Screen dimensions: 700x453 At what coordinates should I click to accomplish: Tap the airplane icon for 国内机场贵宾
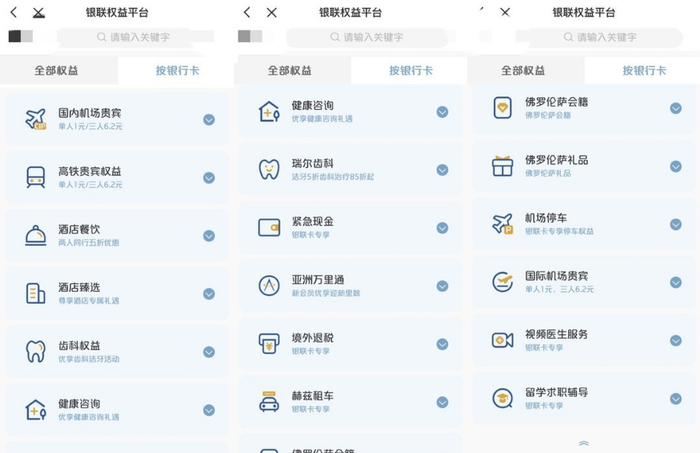36,119
